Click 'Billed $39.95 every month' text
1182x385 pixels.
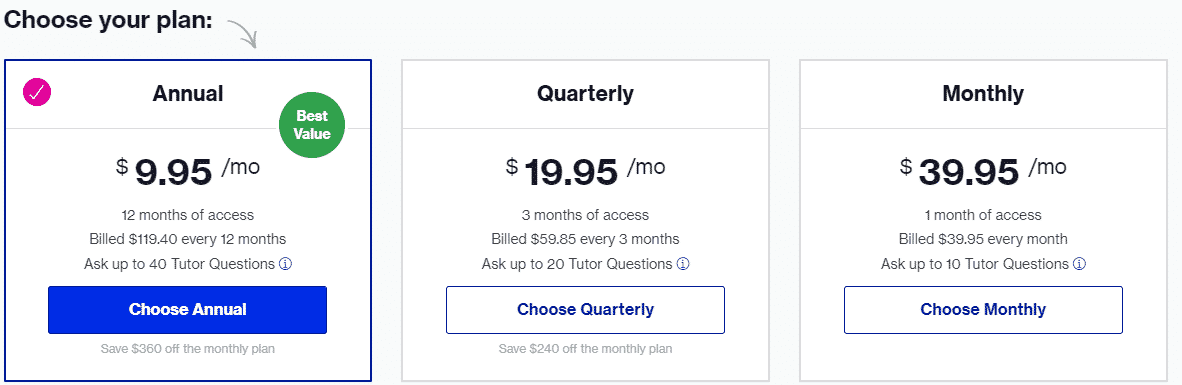tap(983, 240)
